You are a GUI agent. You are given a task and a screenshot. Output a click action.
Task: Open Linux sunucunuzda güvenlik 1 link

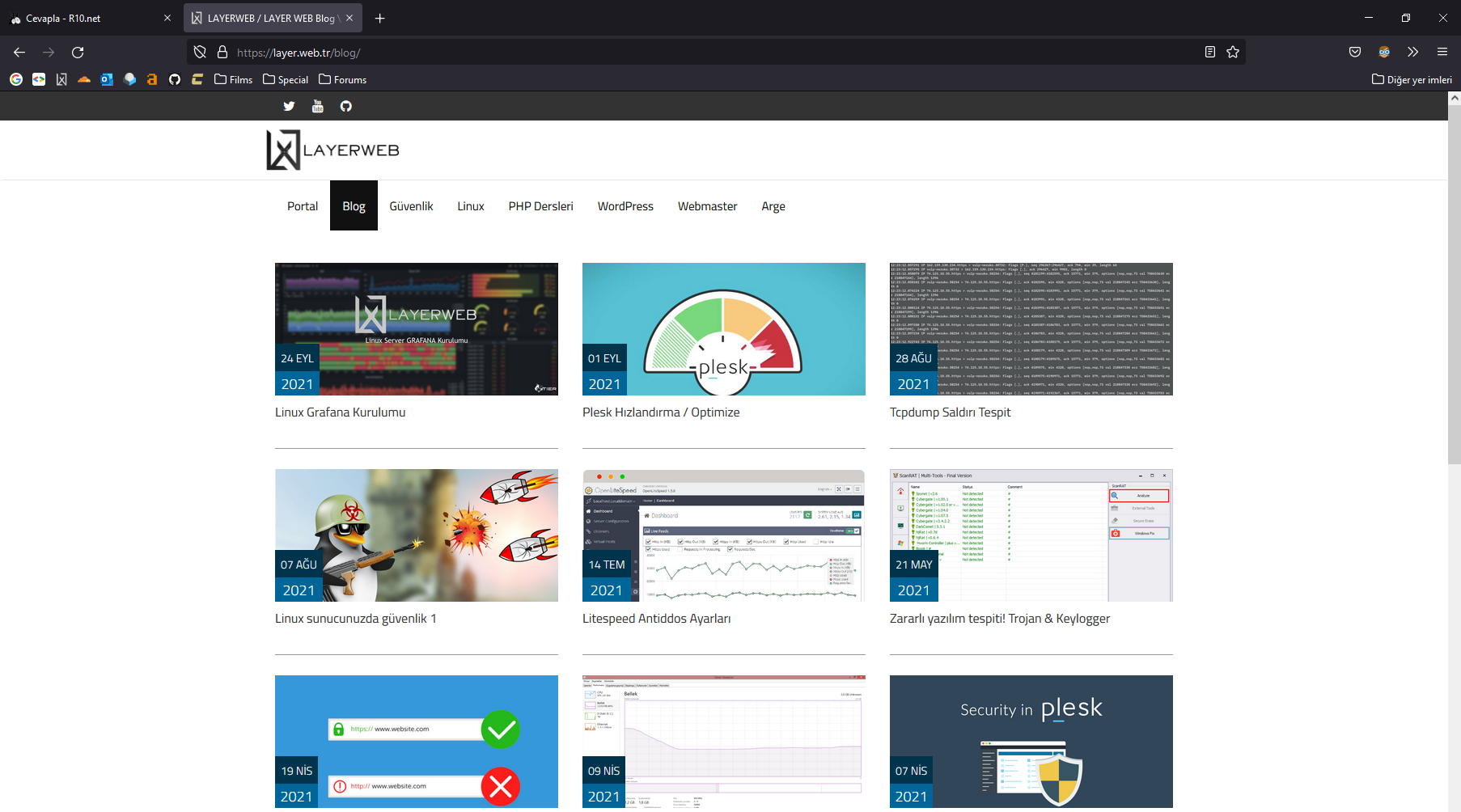coord(356,619)
